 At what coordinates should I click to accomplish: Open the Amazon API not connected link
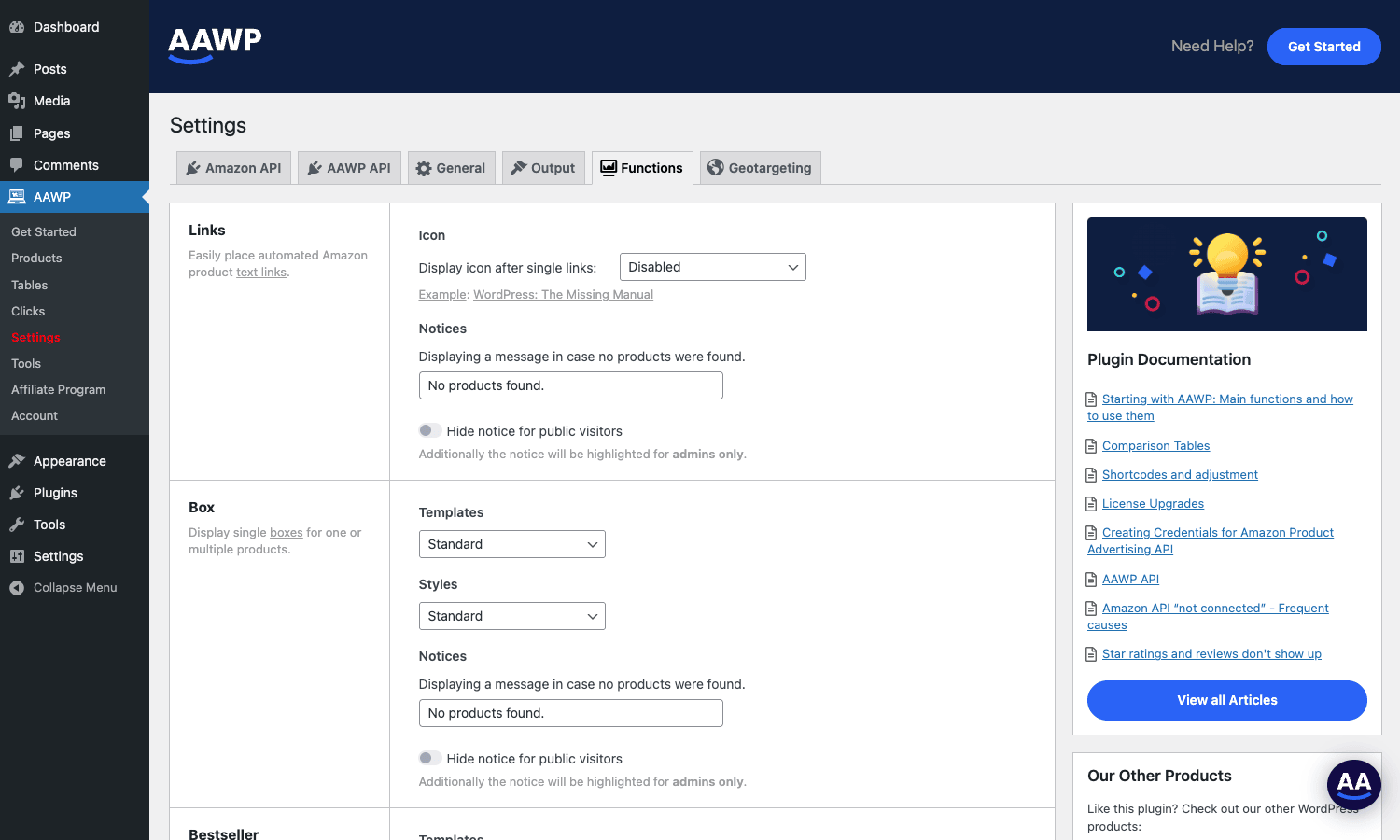tap(1208, 617)
